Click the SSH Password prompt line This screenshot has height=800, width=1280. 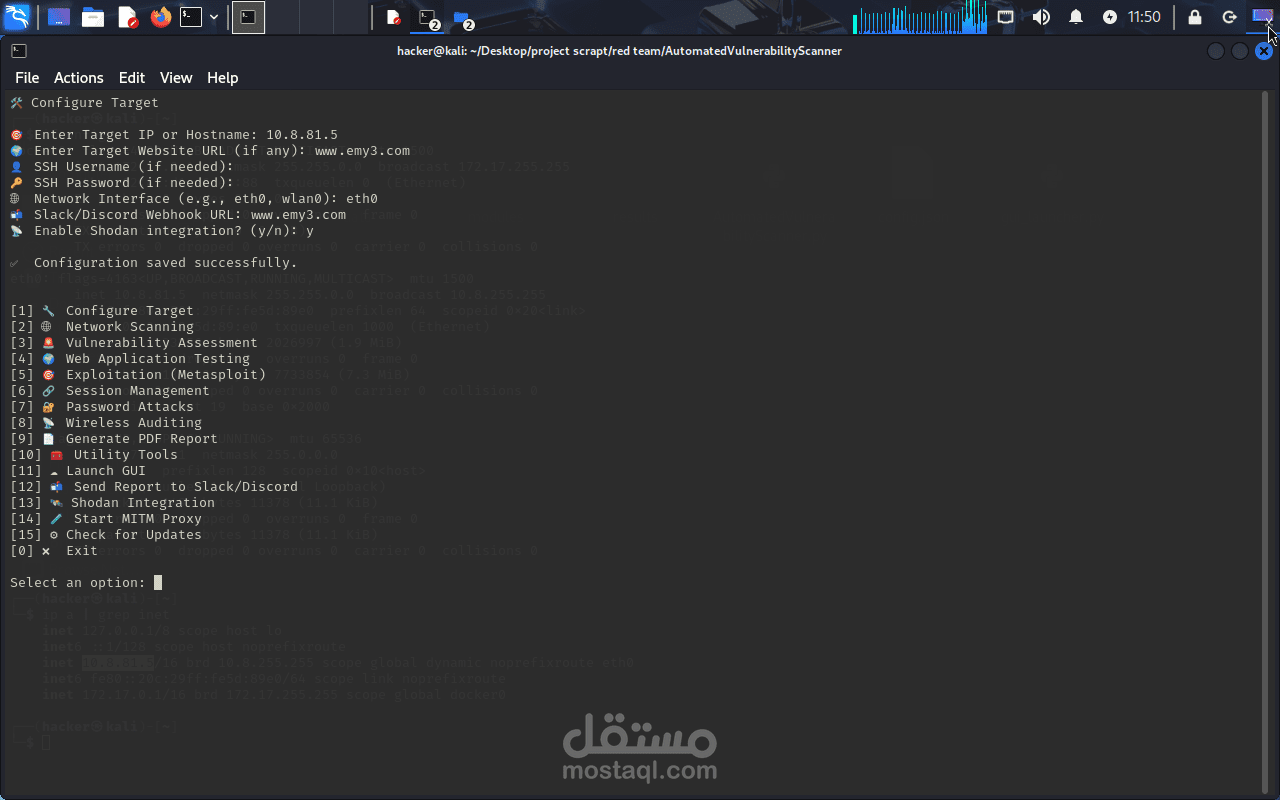(x=122, y=183)
